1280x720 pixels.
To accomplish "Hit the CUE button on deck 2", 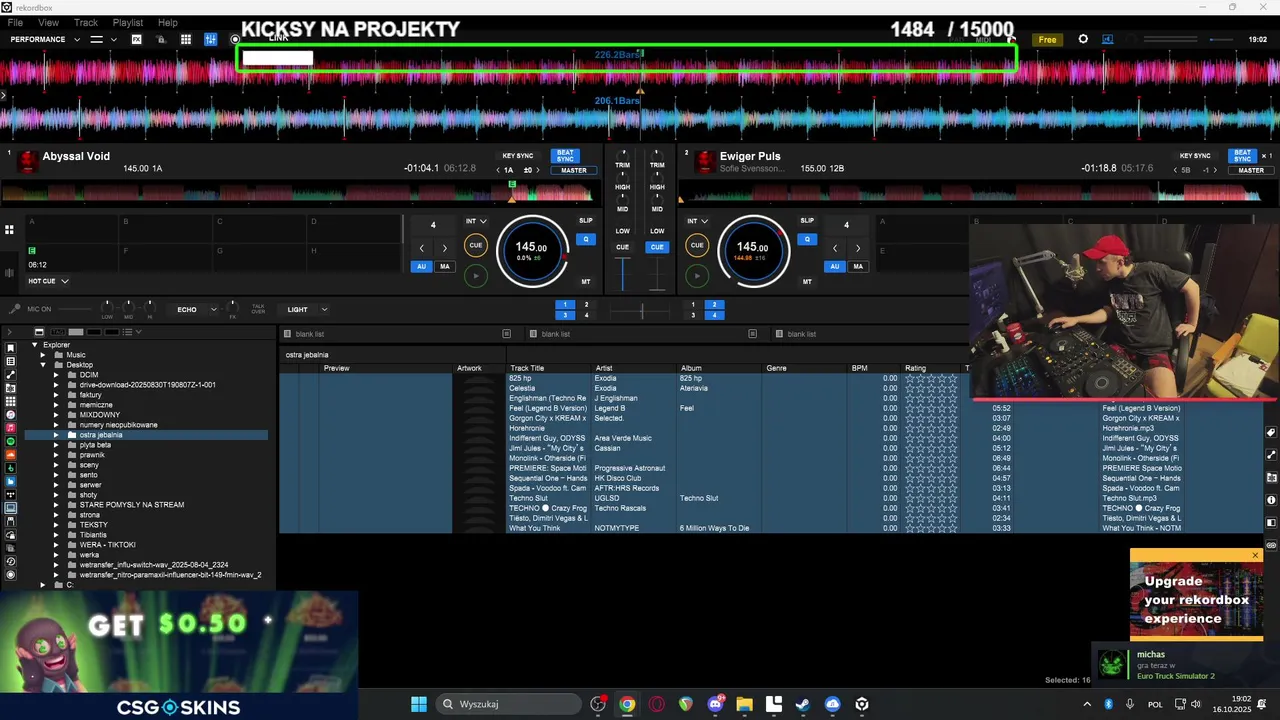I will pyautogui.click(x=697, y=245).
